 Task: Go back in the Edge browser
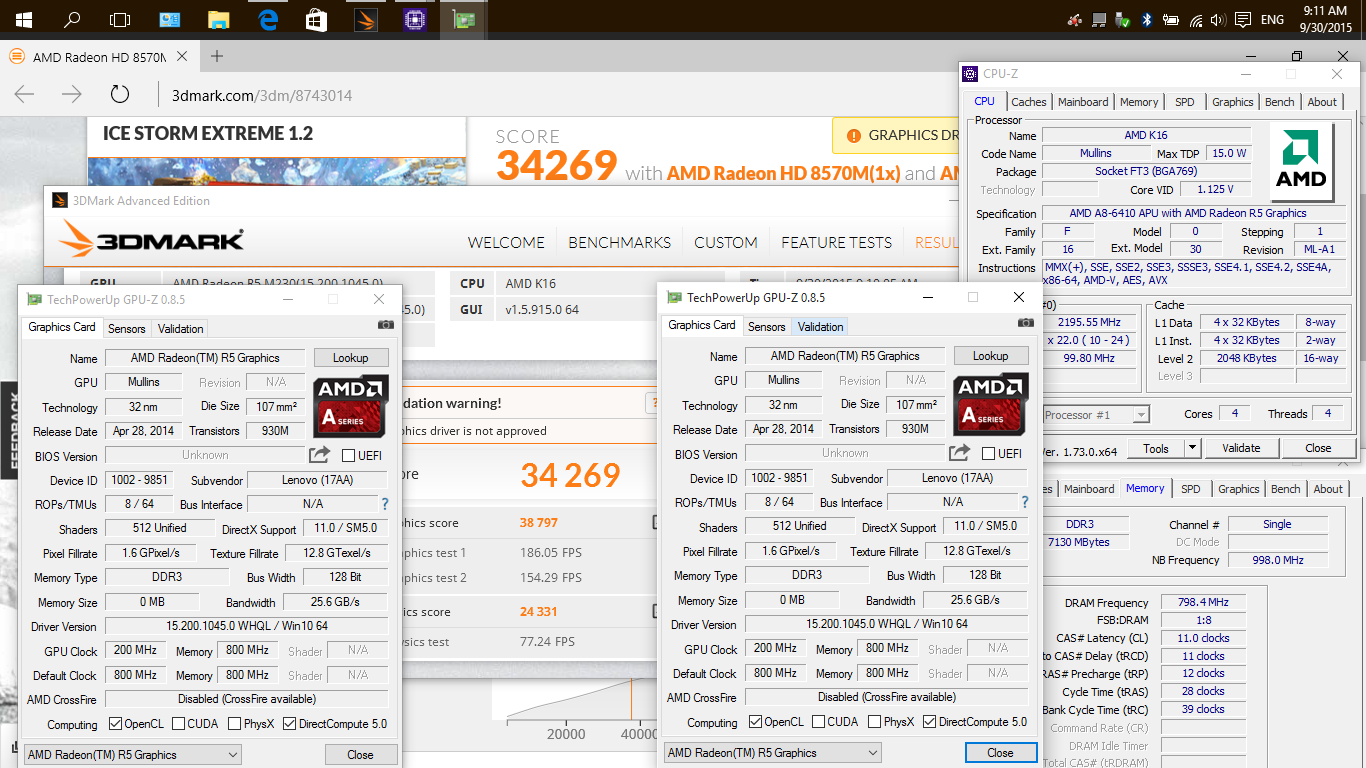24,95
